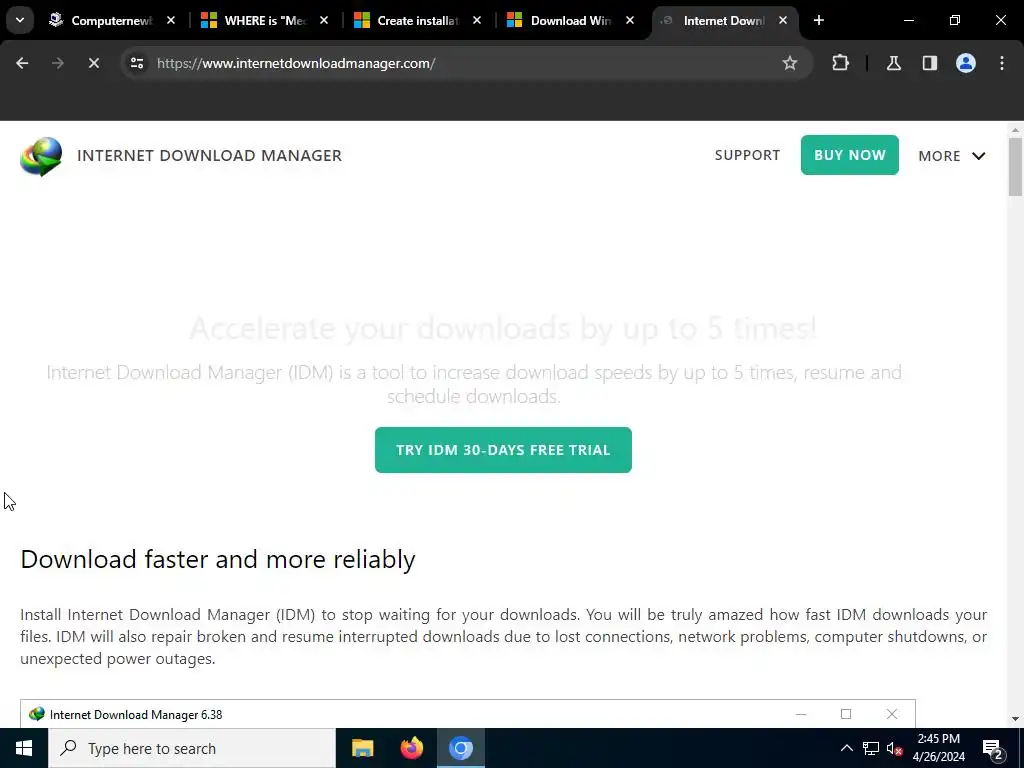Expand the MORE menu on IDM site
Screen dimensions: 1024x768
click(952, 156)
